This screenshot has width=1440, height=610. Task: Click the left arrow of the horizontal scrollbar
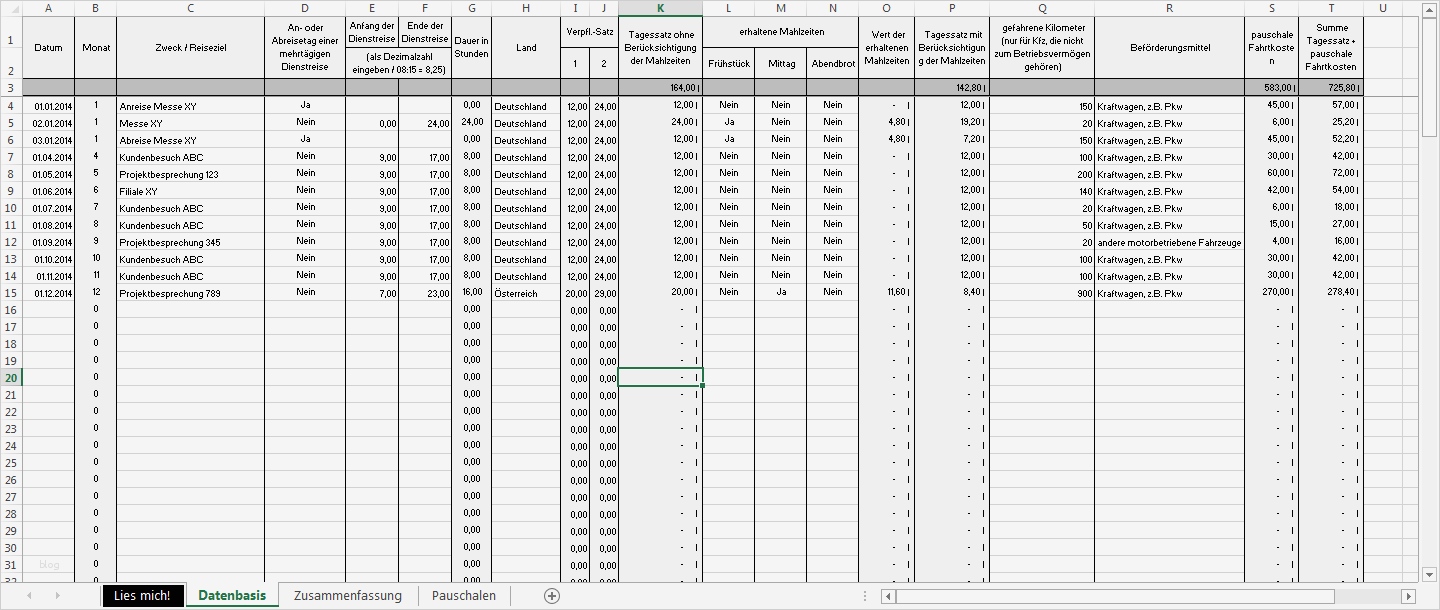coord(887,595)
